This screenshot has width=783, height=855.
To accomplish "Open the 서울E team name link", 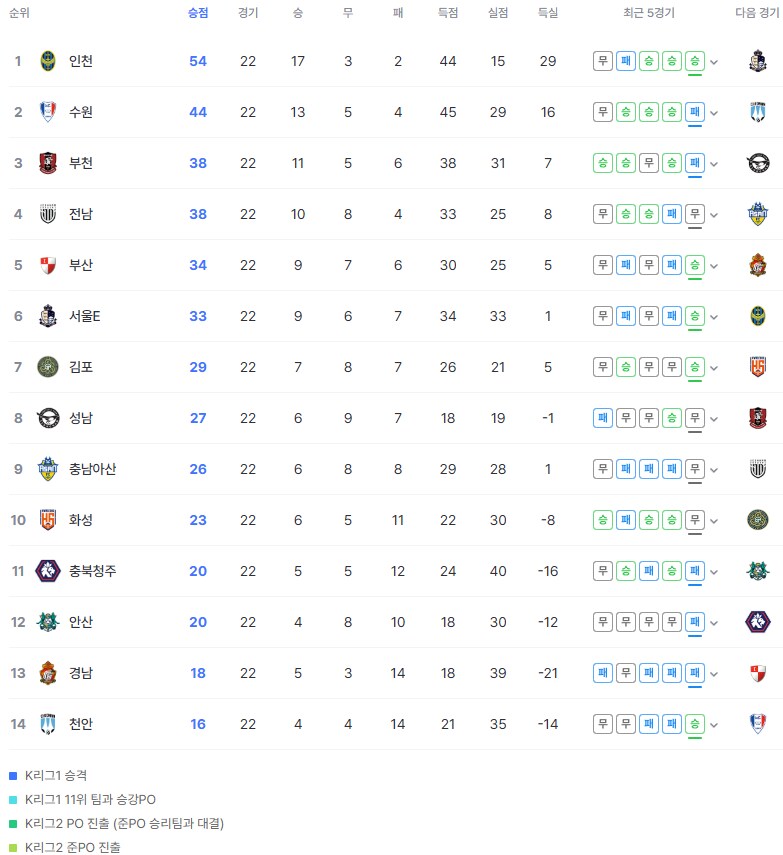I will [85, 316].
